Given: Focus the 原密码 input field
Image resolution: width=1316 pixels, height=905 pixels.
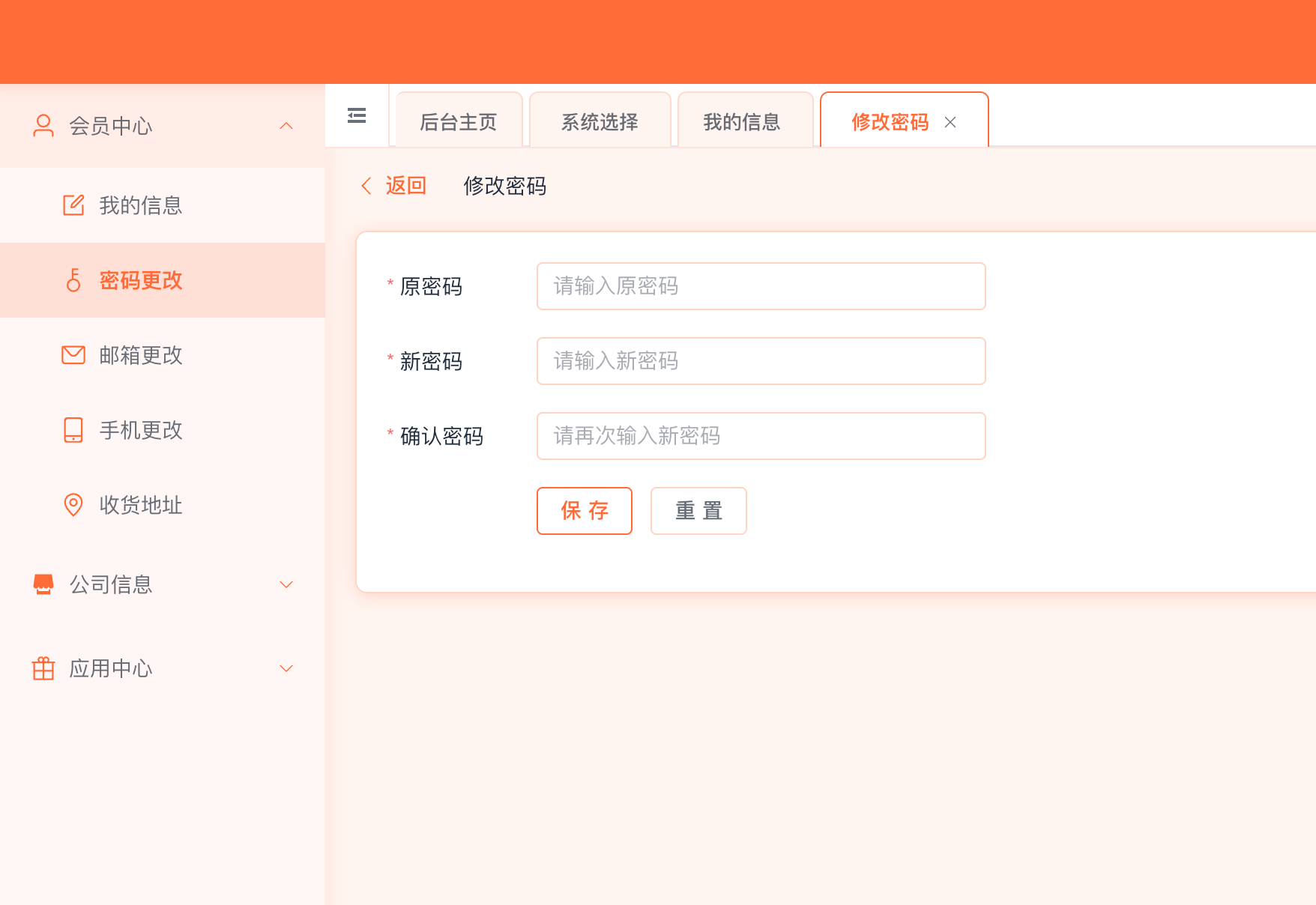Looking at the screenshot, I should coord(761,286).
